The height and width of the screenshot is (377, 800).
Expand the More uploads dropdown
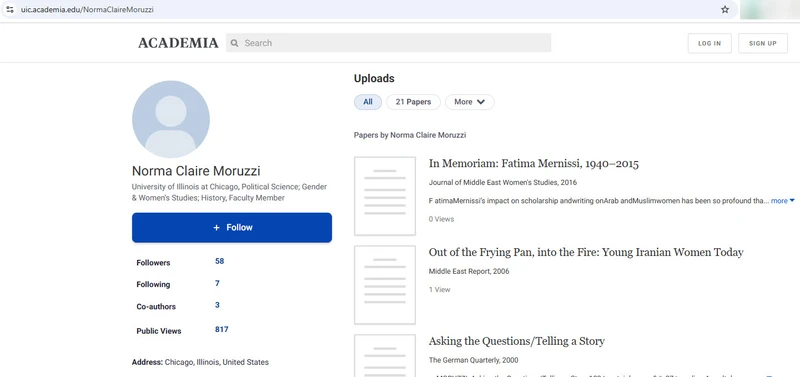tap(469, 102)
